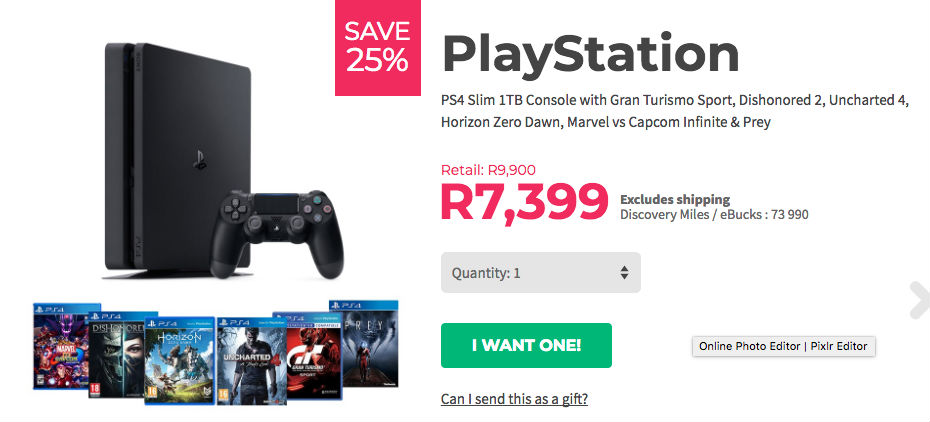The width and height of the screenshot is (930, 422).
Task: Click the Online Photo Editor tooltip
Action: [x=783, y=346]
